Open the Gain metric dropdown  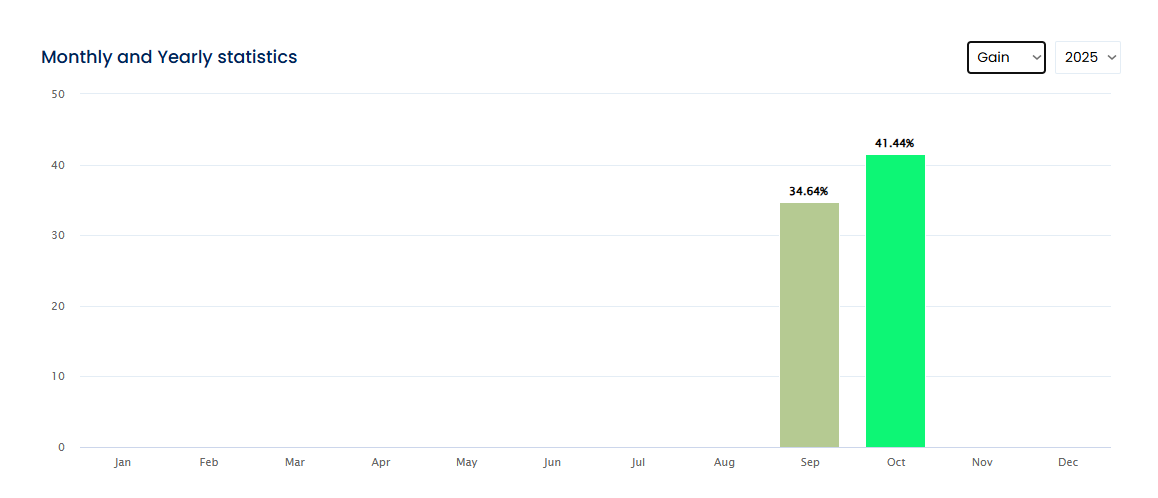[1005, 58]
